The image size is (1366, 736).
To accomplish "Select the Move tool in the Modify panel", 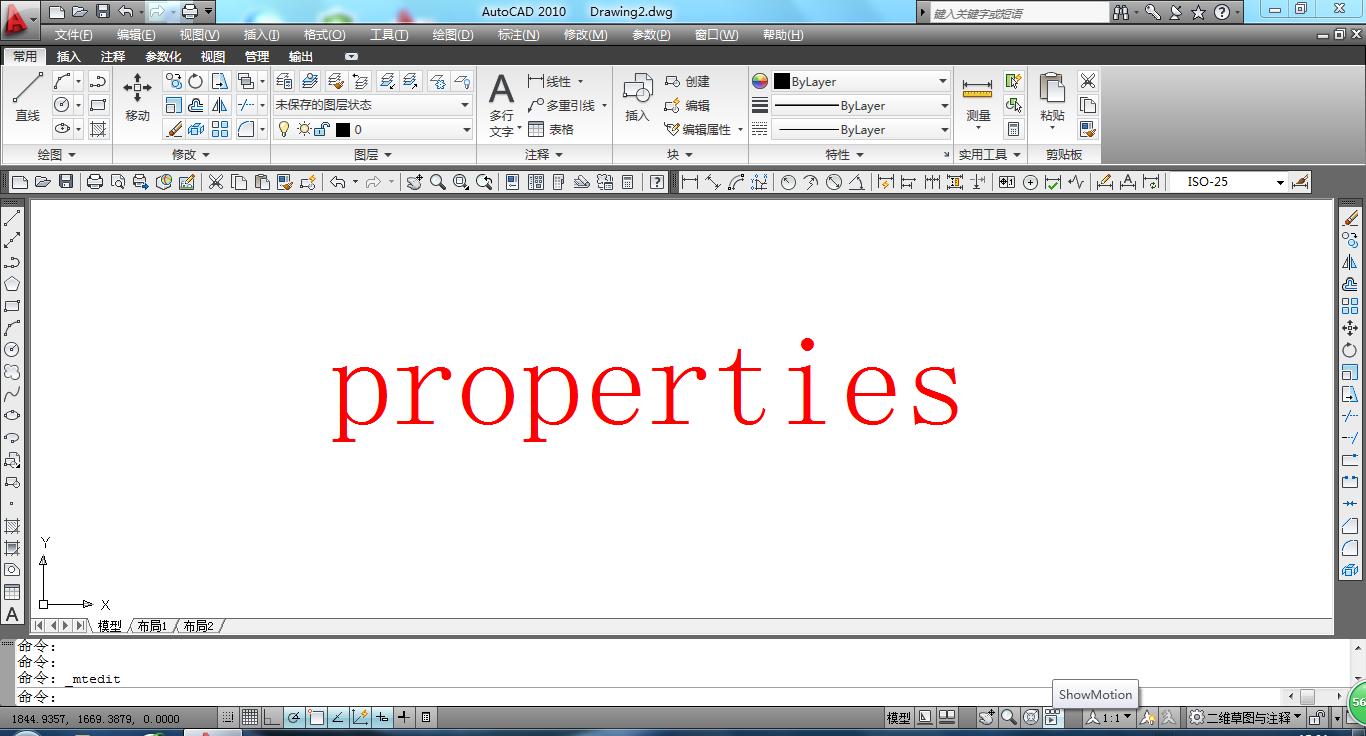I will (x=137, y=98).
